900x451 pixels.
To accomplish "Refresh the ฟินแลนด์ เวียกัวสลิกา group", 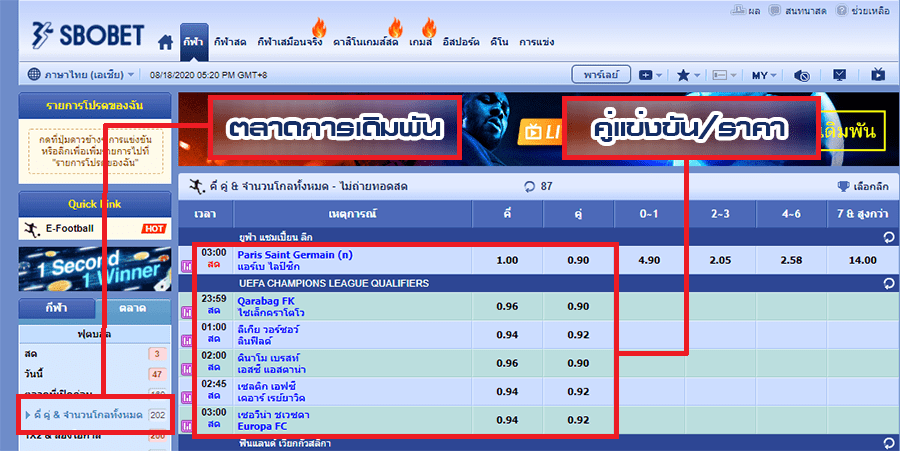I will (889, 444).
